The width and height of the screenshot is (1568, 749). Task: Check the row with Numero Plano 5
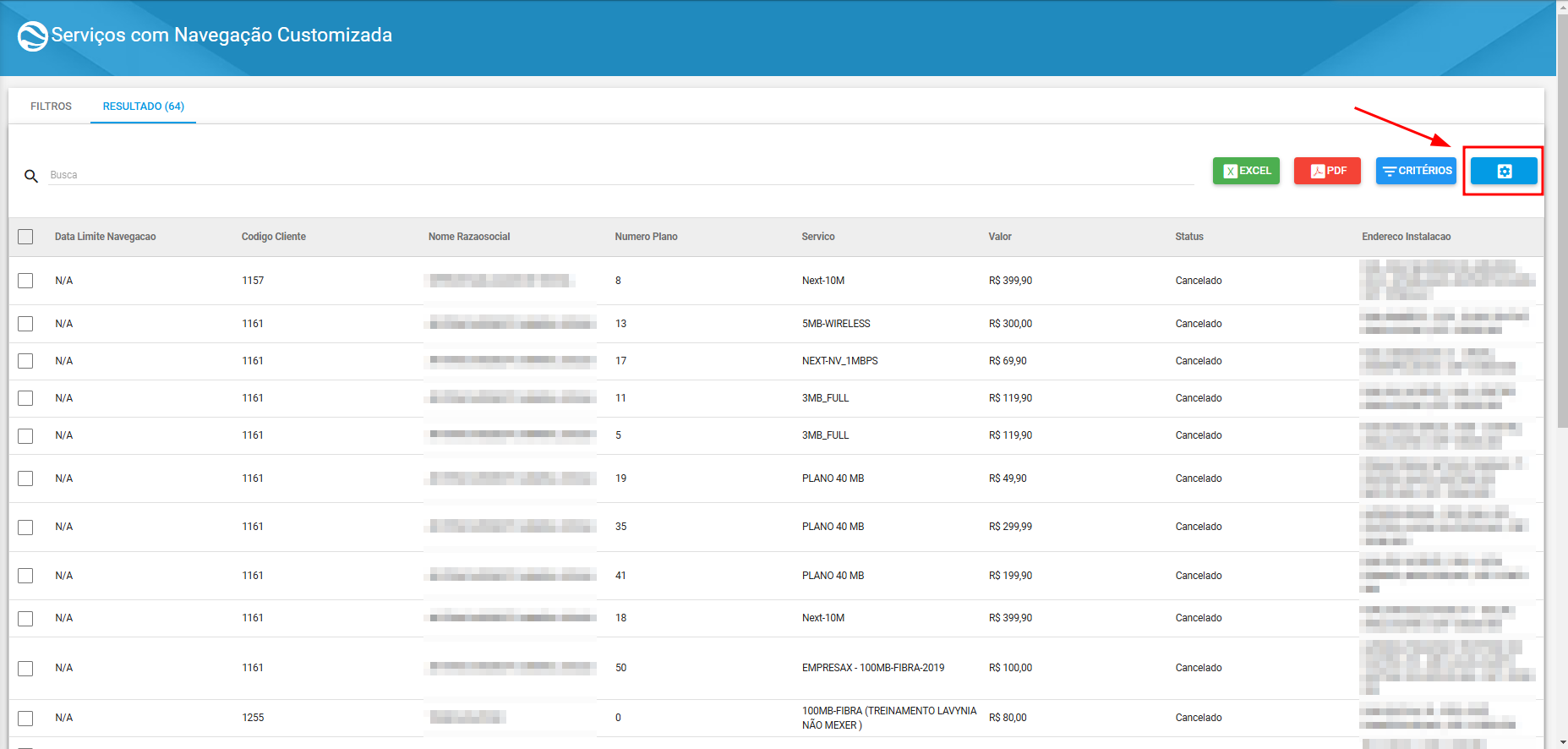pyautogui.click(x=25, y=435)
